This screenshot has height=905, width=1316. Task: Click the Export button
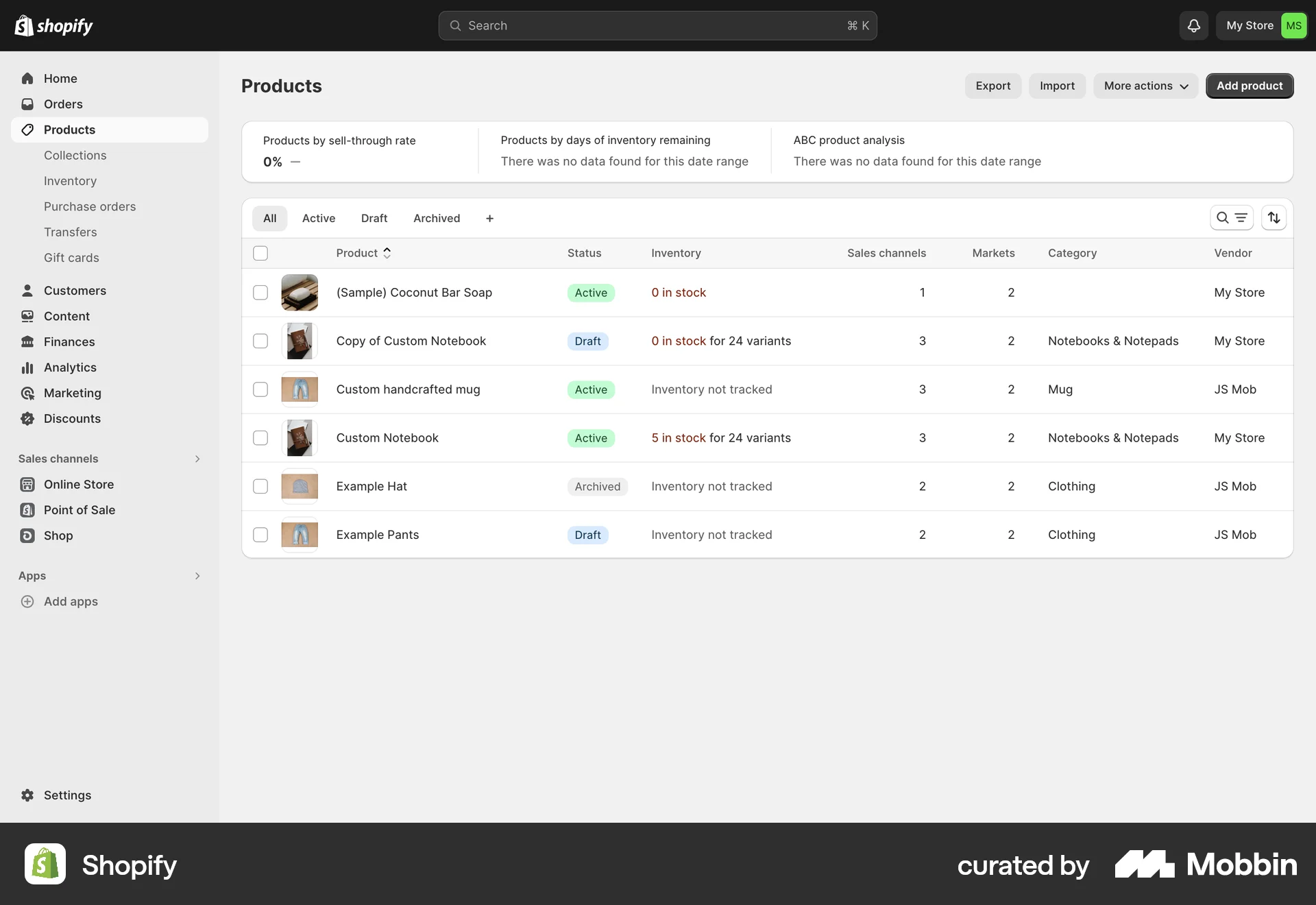tap(992, 86)
